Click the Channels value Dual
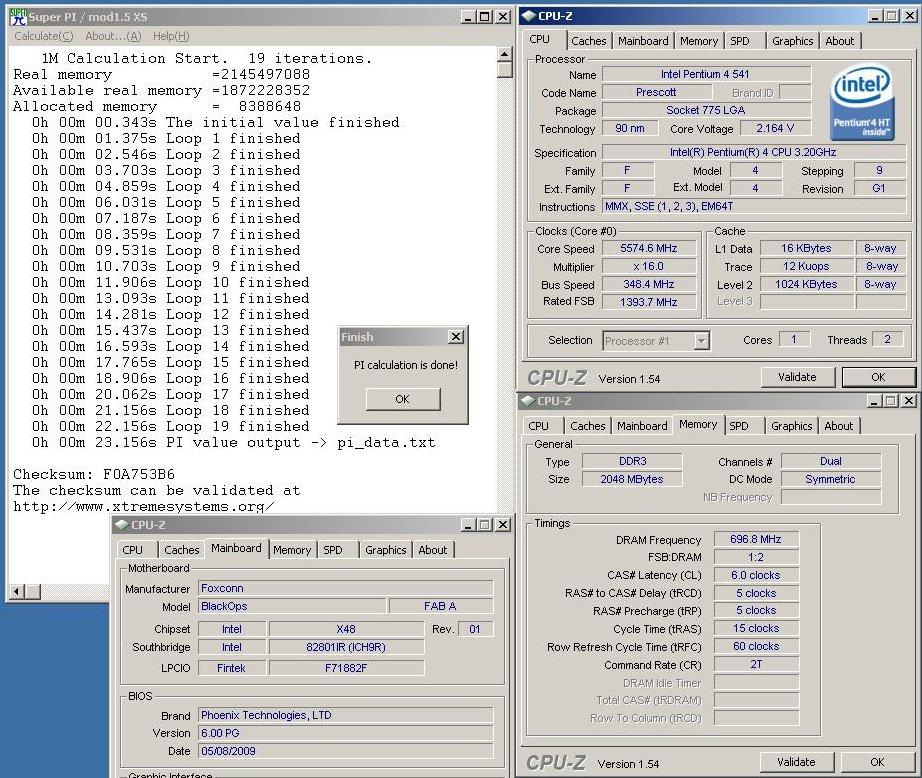The image size is (922, 778). (x=831, y=461)
